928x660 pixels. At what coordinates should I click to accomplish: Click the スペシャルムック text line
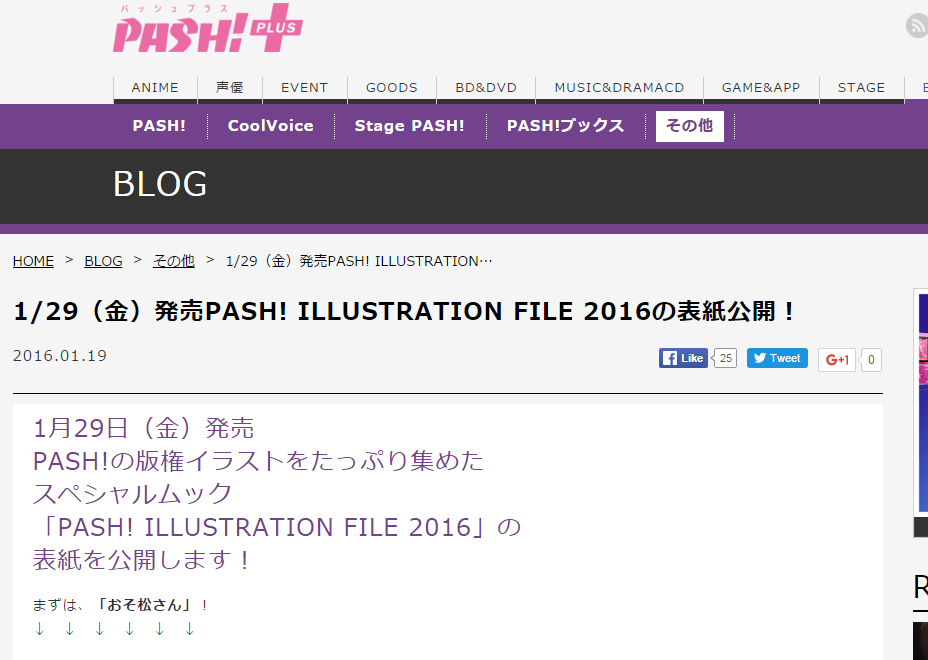[x=132, y=494]
